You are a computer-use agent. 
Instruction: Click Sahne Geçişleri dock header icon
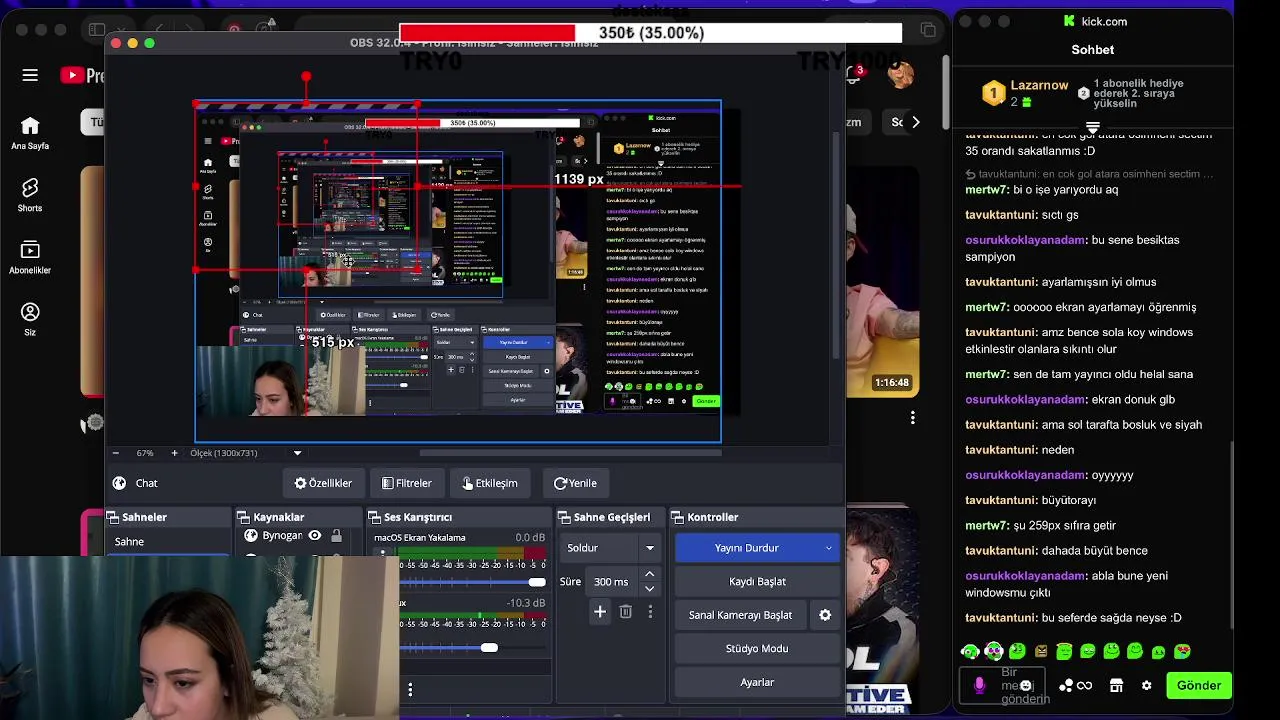click(x=565, y=517)
